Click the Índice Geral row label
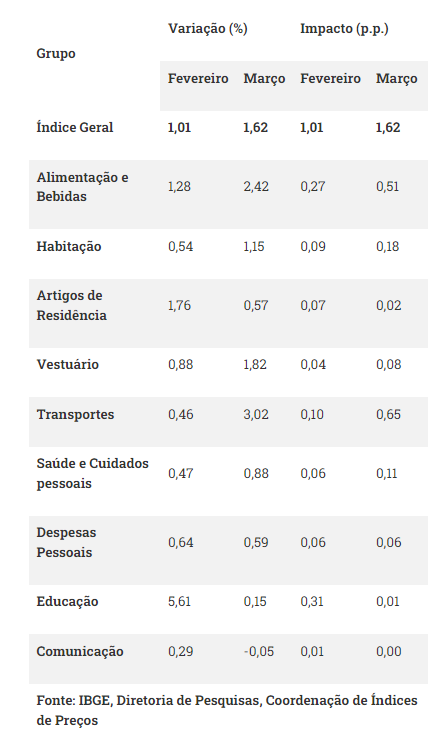448x742 pixels. 75,127
